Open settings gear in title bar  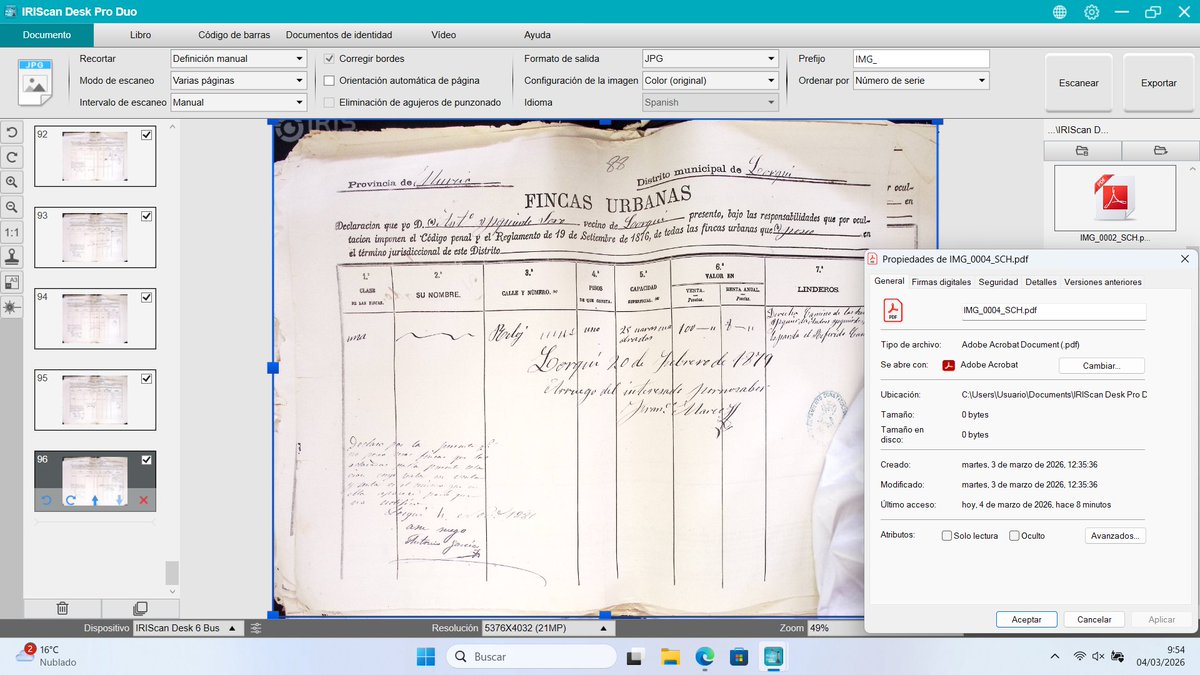click(x=1092, y=12)
